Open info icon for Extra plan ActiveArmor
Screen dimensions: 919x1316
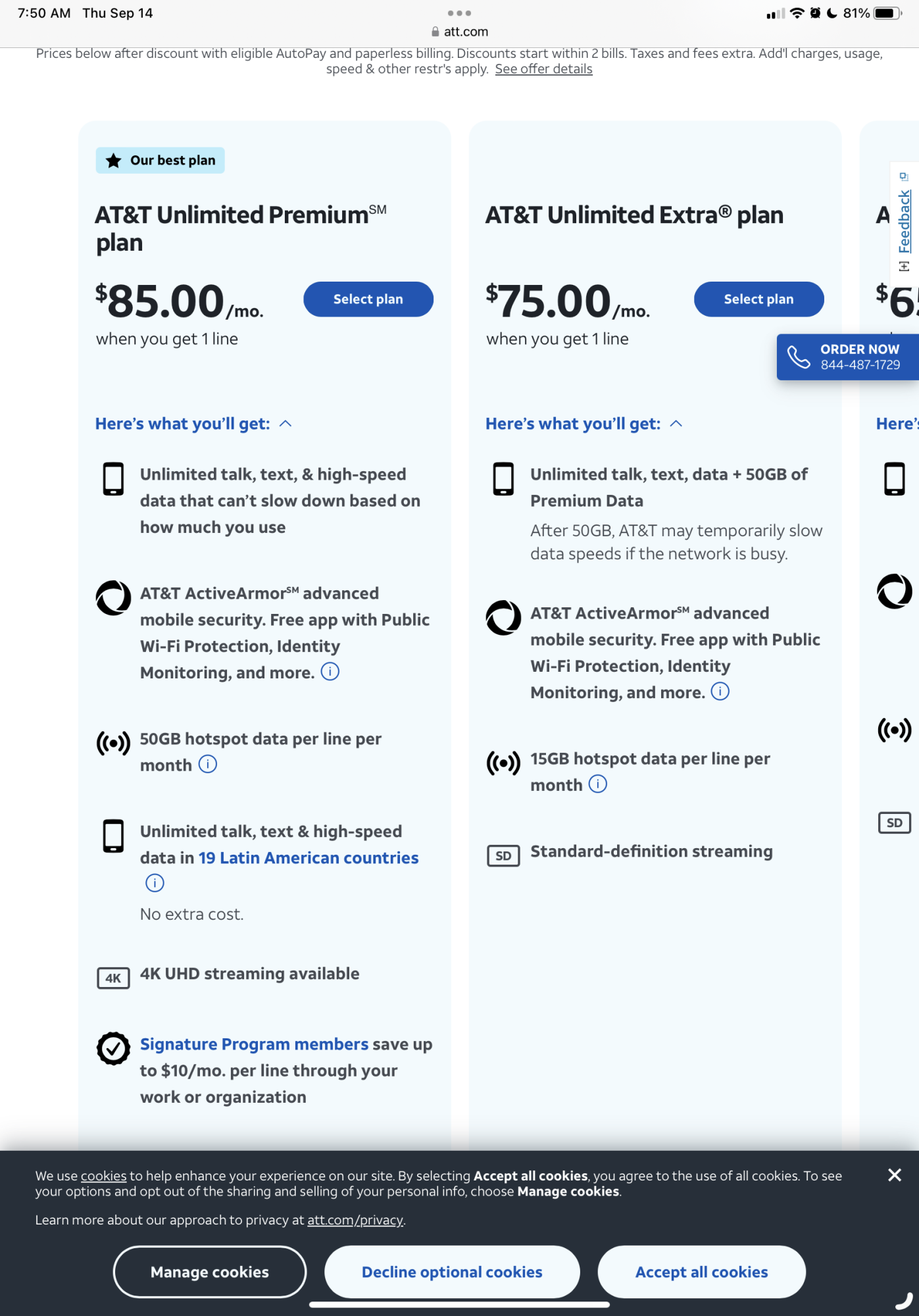click(720, 692)
